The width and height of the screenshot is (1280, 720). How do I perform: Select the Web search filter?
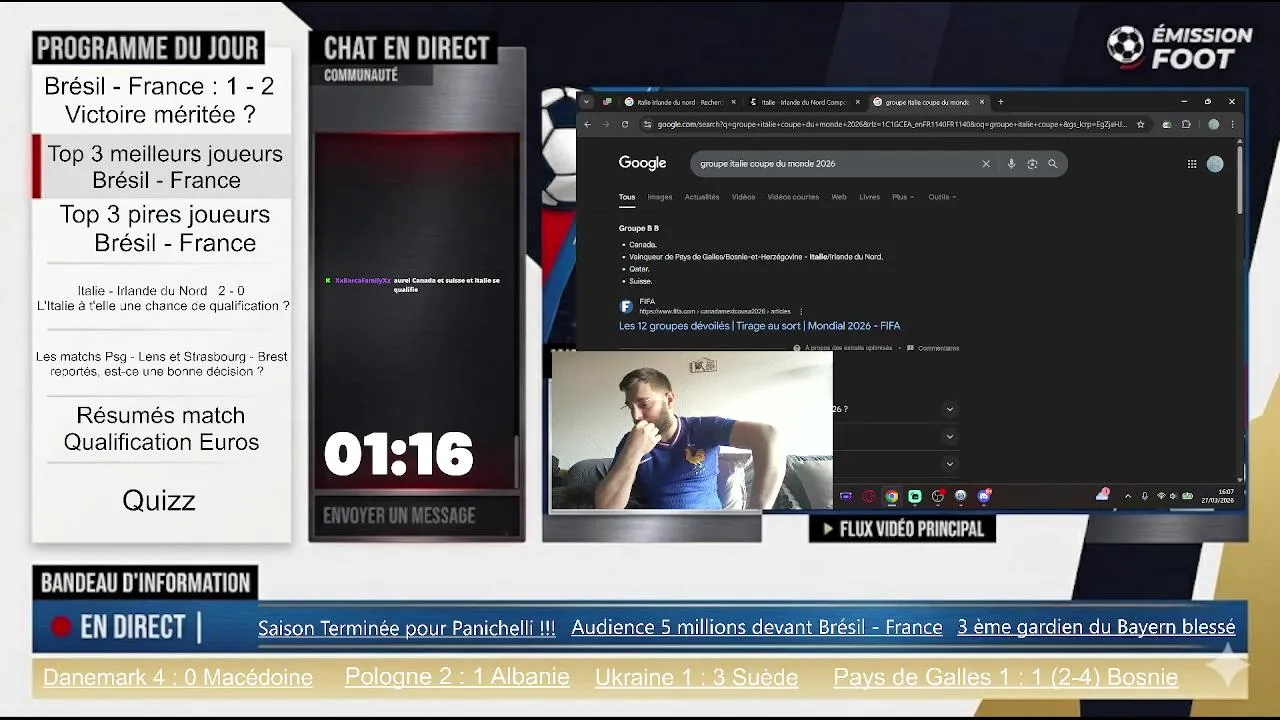pyautogui.click(x=839, y=197)
